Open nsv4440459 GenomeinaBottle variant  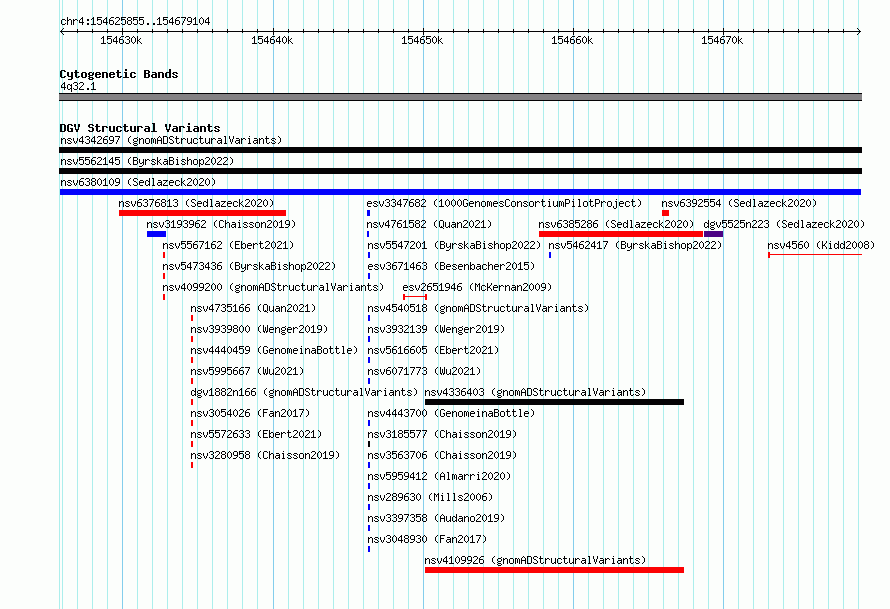click(274, 350)
